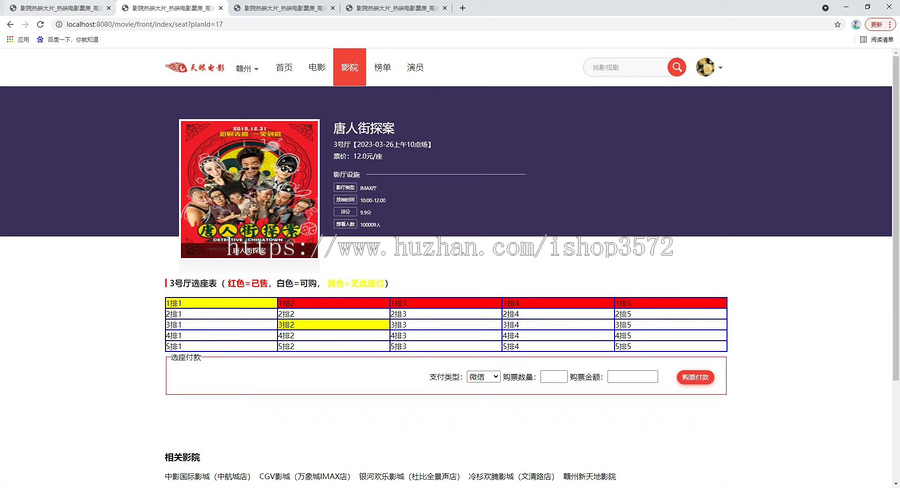The width and height of the screenshot is (900, 488).
Task: Click the 唐人街探案 movie title
Action: (364, 128)
